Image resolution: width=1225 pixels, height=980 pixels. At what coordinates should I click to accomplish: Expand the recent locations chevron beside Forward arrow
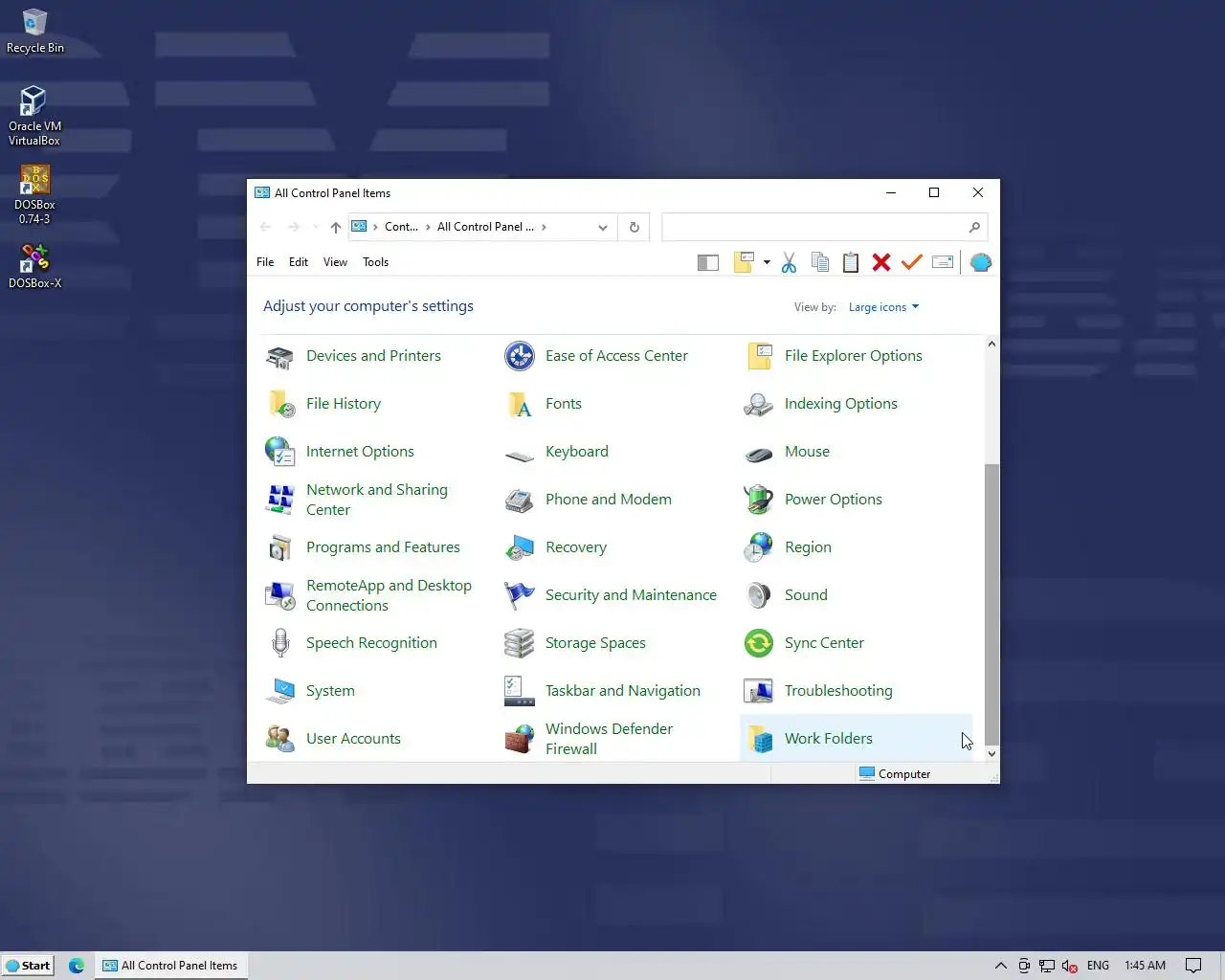pos(316,228)
